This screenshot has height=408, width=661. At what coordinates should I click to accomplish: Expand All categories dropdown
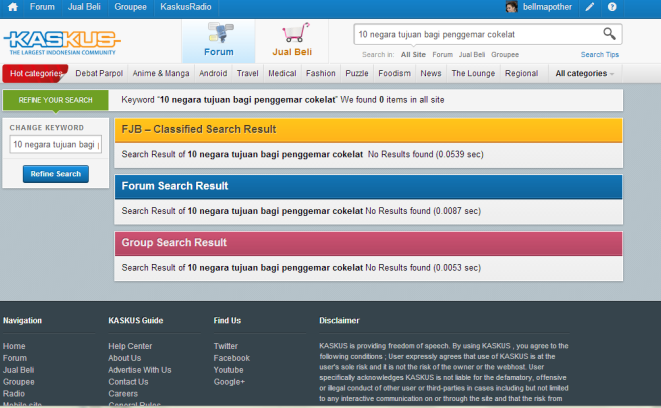(584, 73)
